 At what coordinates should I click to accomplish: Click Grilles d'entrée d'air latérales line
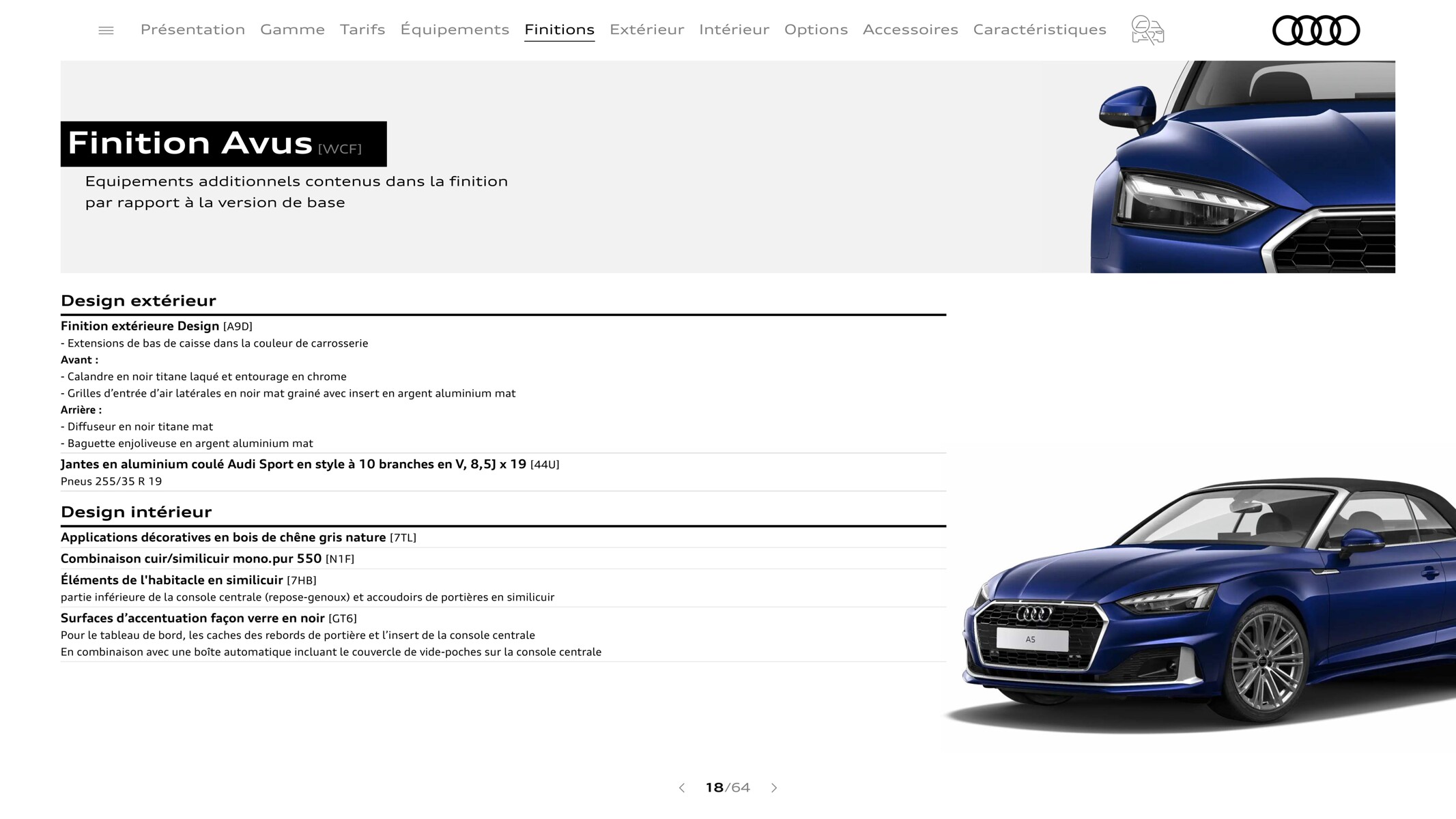[288, 393]
